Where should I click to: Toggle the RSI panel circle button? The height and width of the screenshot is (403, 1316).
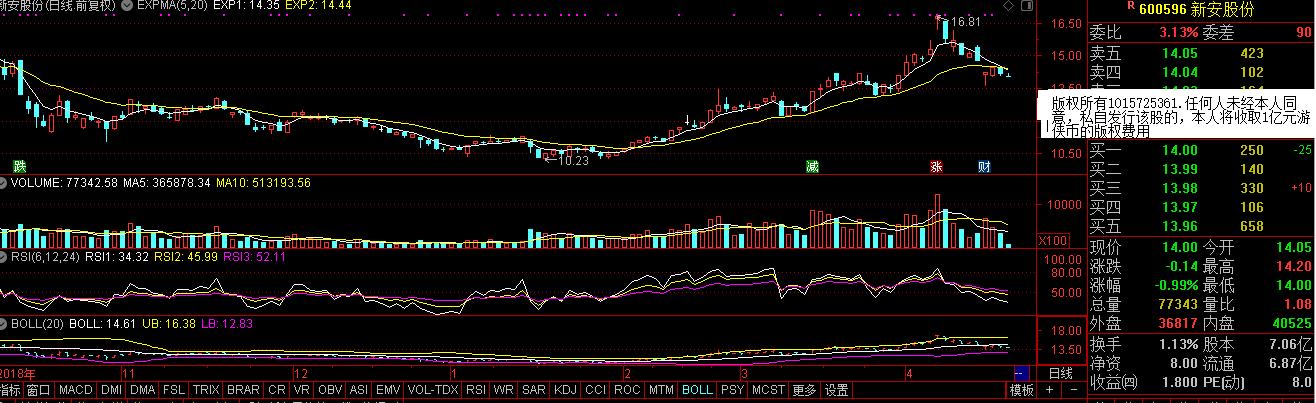pos(4,256)
